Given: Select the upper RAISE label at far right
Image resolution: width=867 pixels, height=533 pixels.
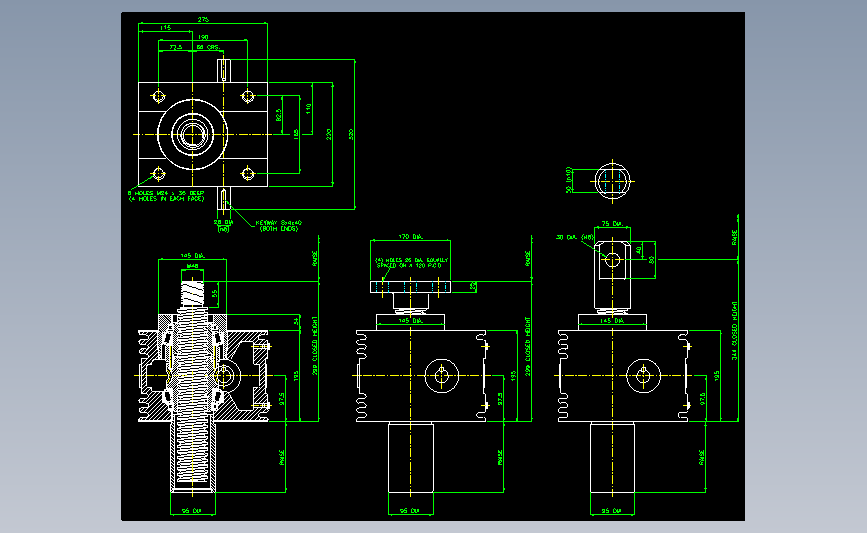Looking at the screenshot, I should point(734,238).
